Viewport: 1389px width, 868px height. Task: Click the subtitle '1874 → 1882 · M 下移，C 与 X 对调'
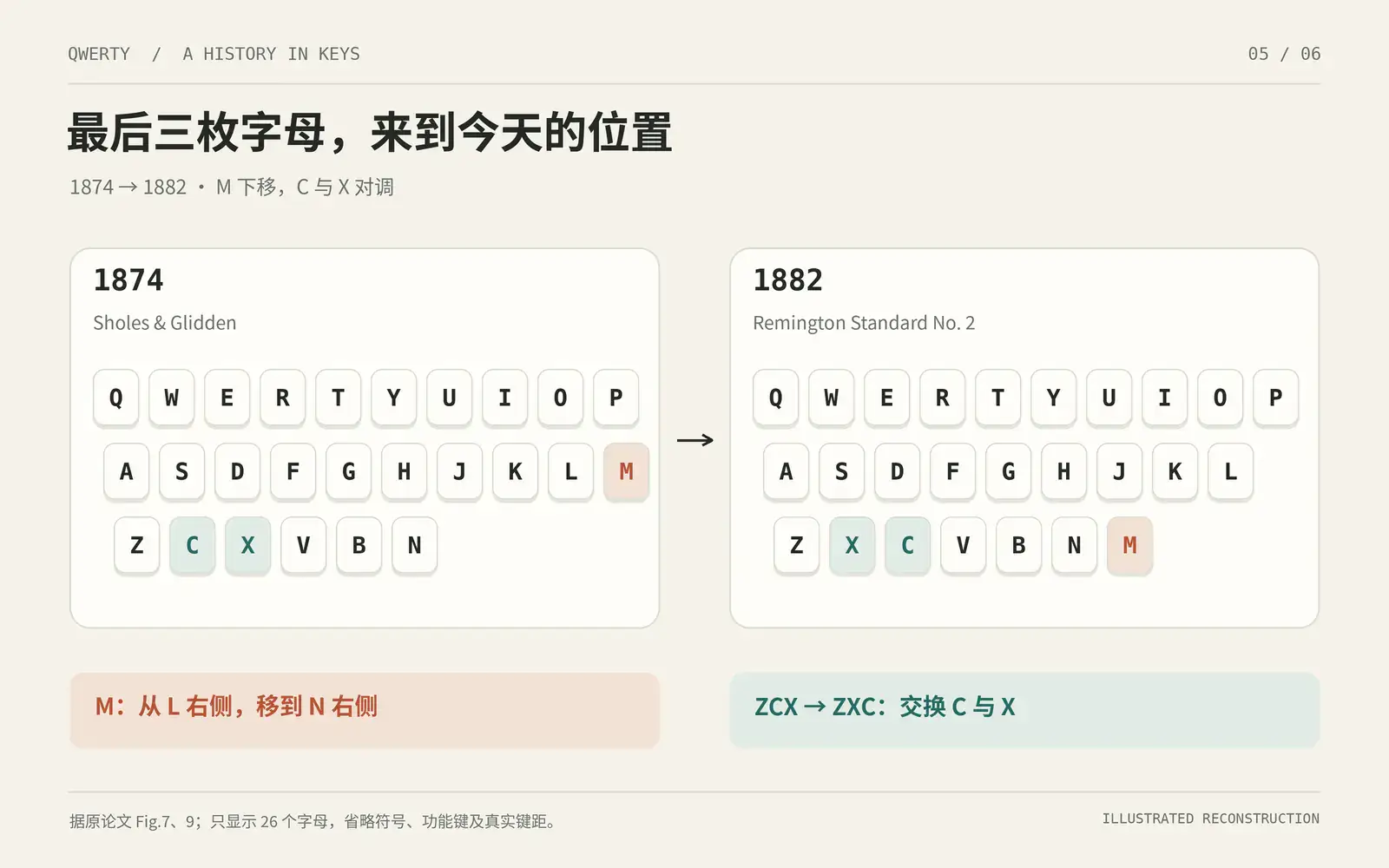click(232, 187)
